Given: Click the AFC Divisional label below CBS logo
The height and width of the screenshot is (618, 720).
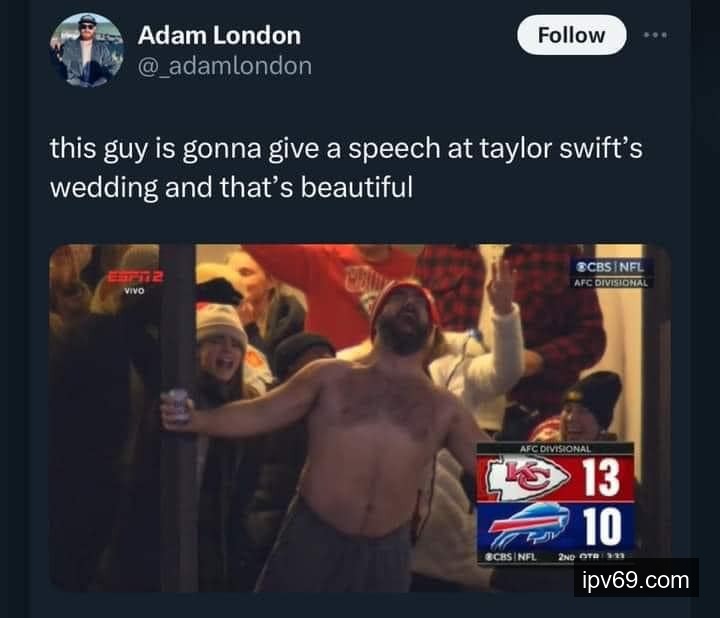Looking at the screenshot, I should point(611,283).
